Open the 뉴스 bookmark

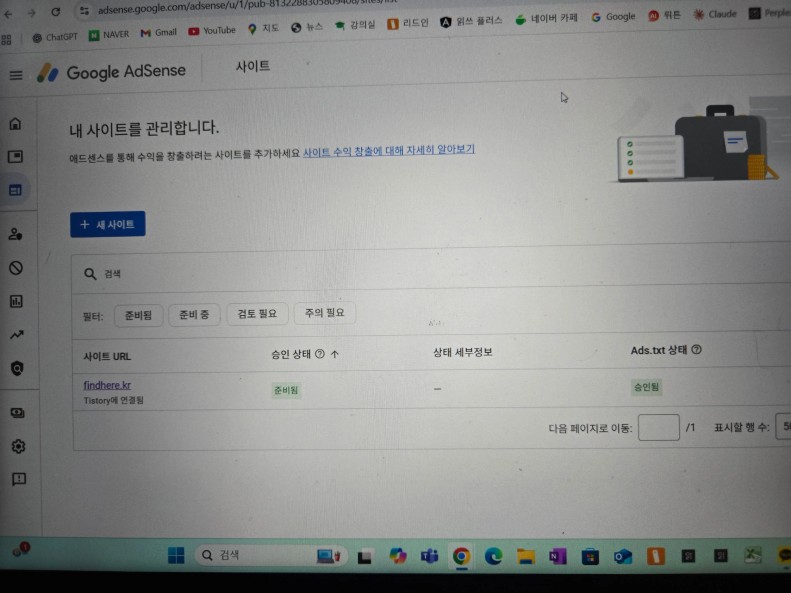[307, 27]
